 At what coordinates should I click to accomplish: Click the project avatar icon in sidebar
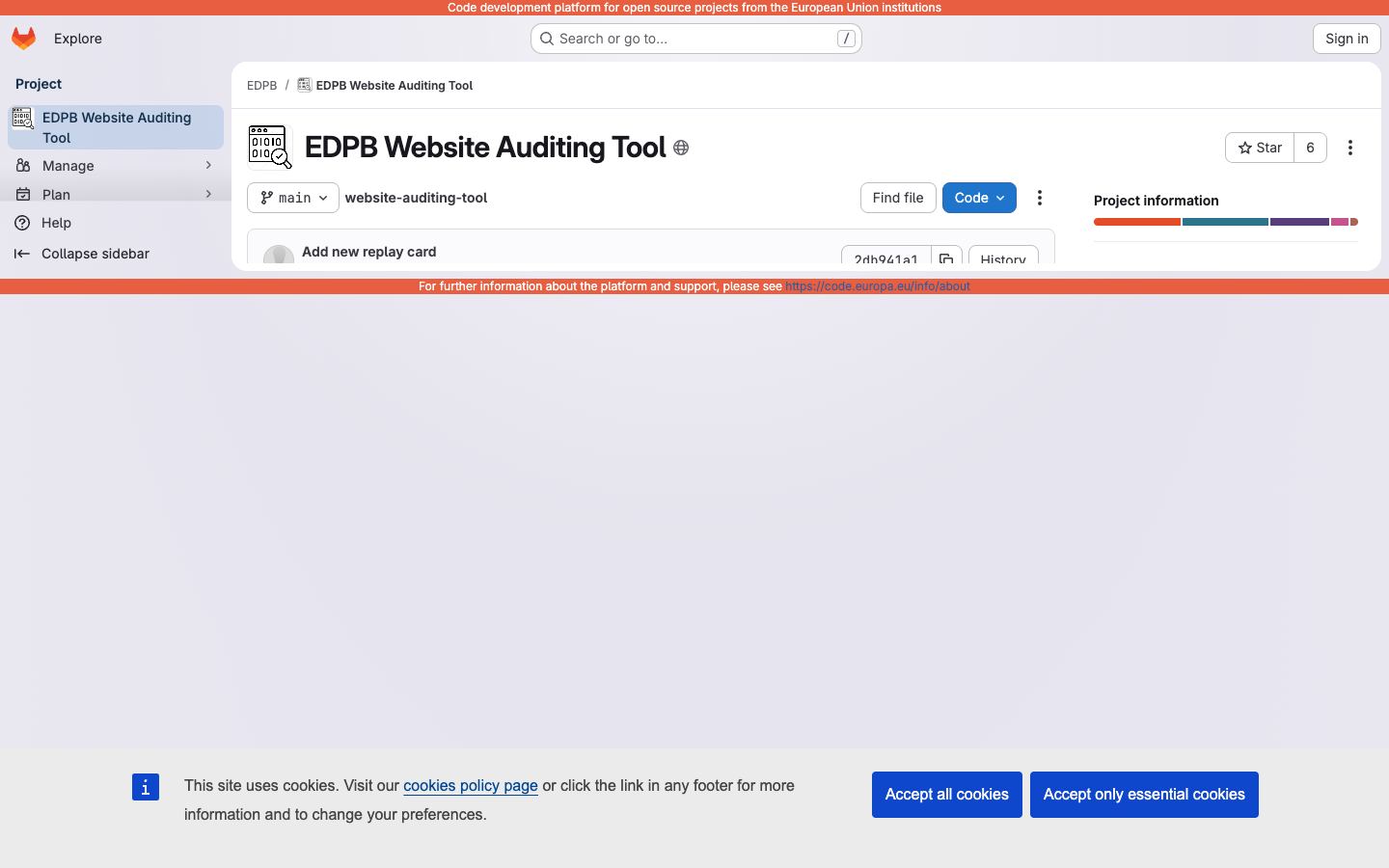pyautogui.click(x=22, y=119)
